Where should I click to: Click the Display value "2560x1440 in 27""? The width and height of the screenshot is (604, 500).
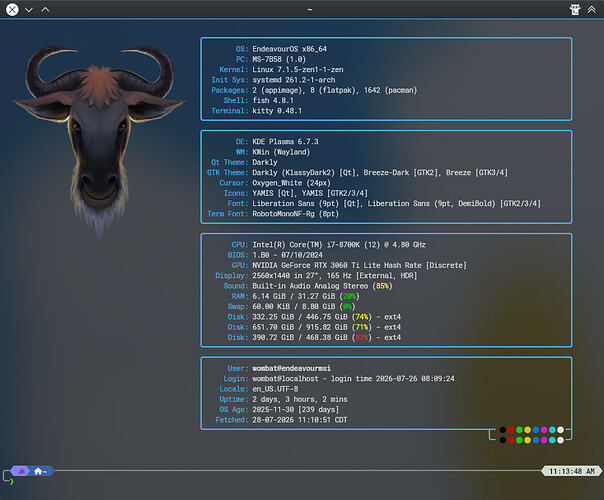coord(287,276)
